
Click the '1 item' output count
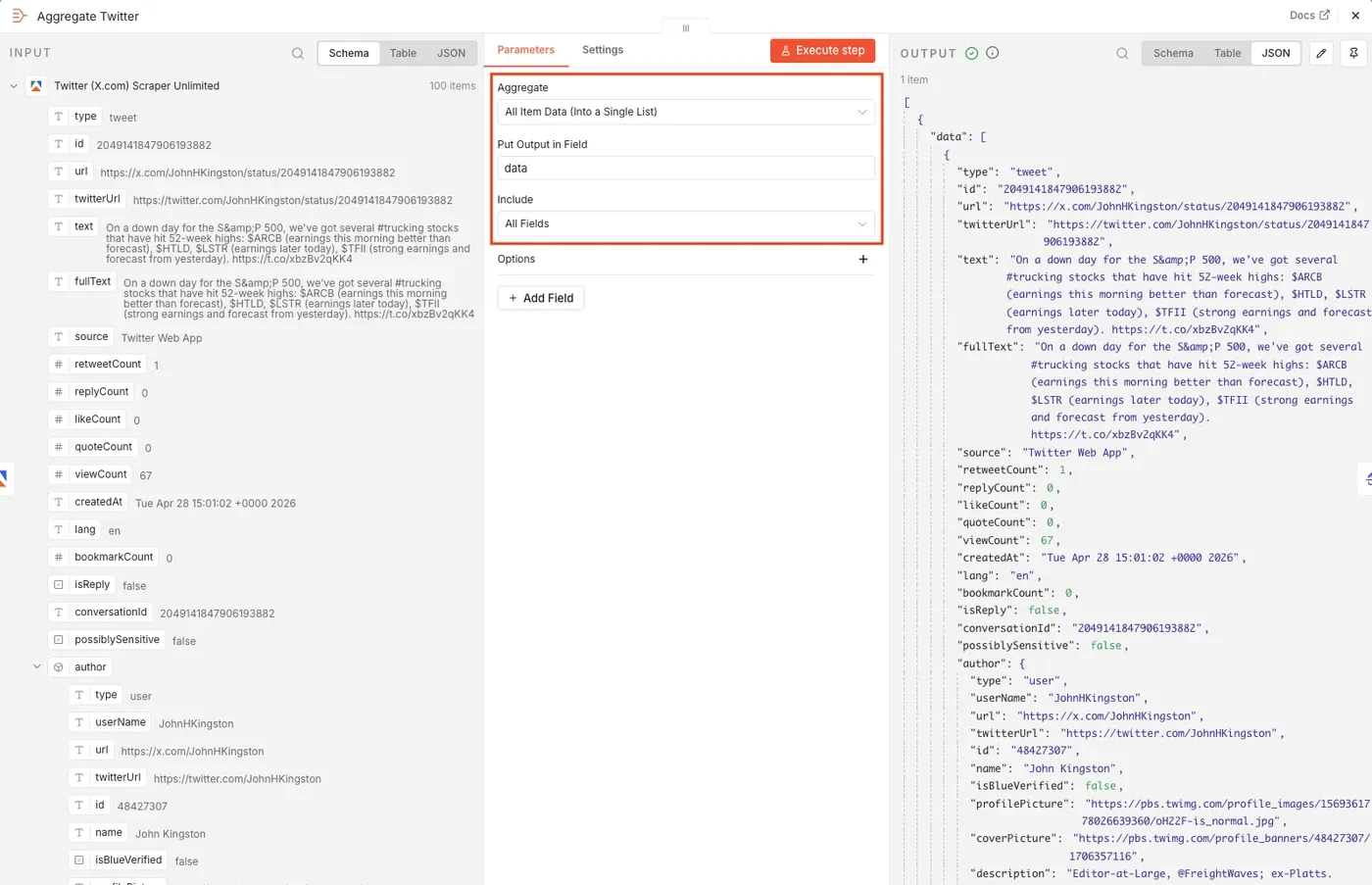pos(914,80)
